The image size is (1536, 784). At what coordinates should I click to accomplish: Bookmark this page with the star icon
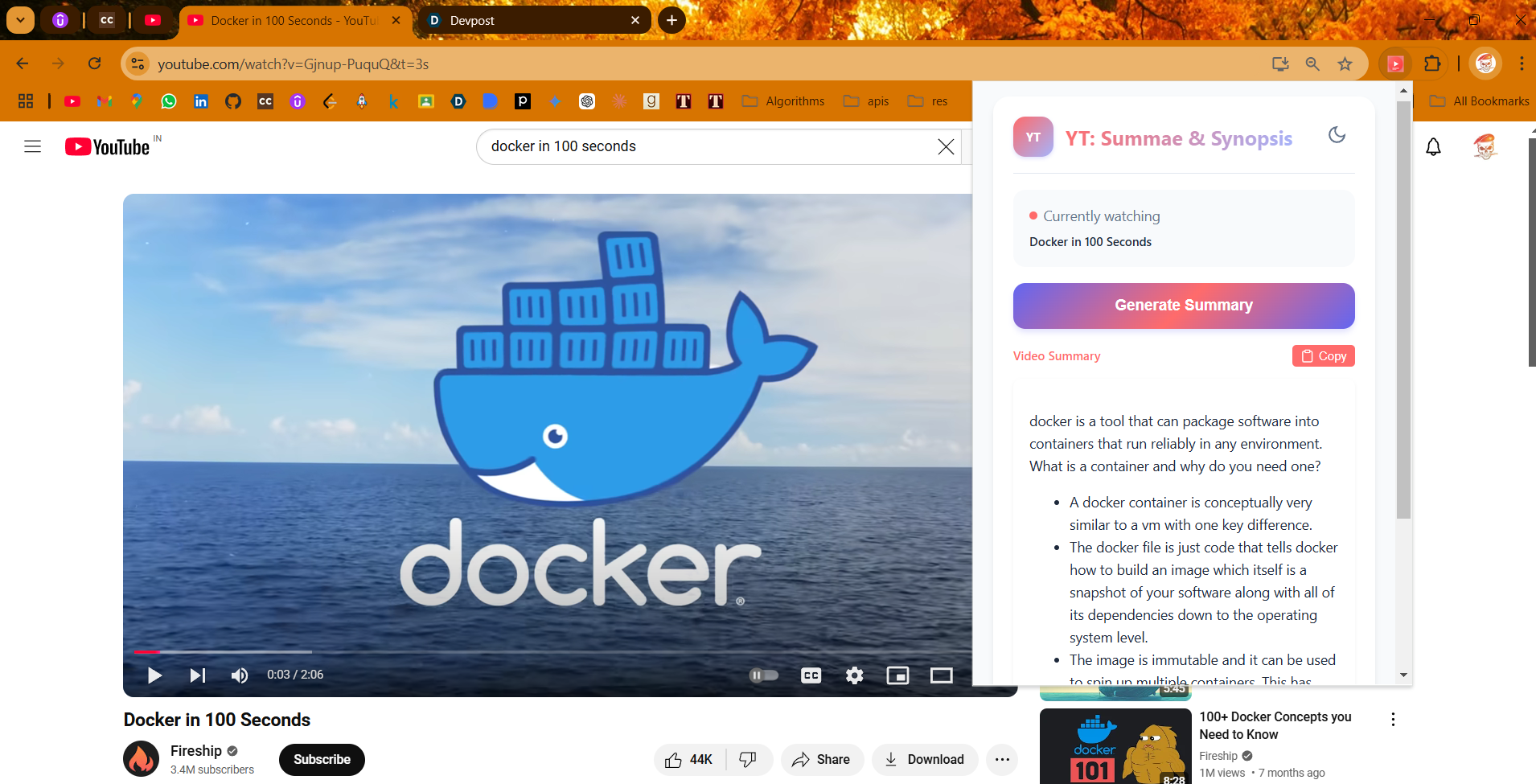[1345, 64]
